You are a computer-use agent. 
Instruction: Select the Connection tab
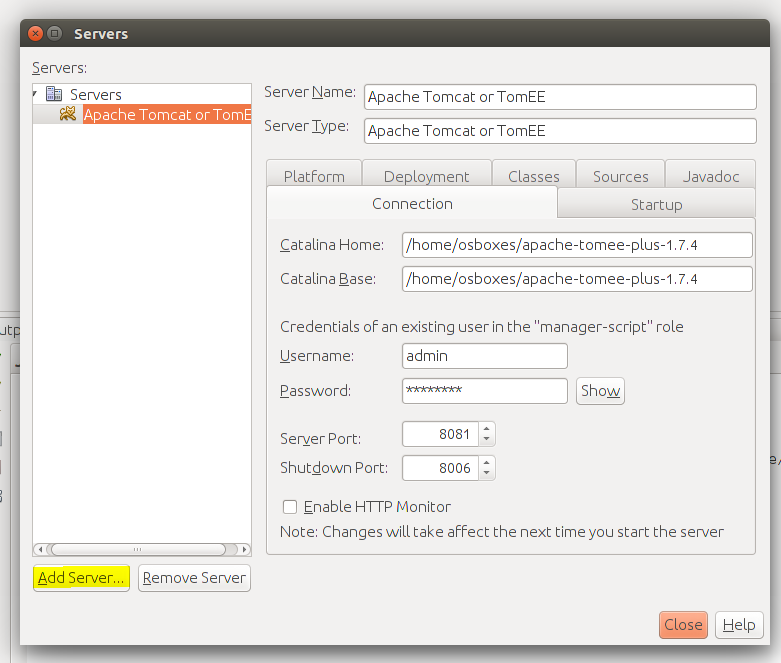pyautogui.click(x=412, y=203)
